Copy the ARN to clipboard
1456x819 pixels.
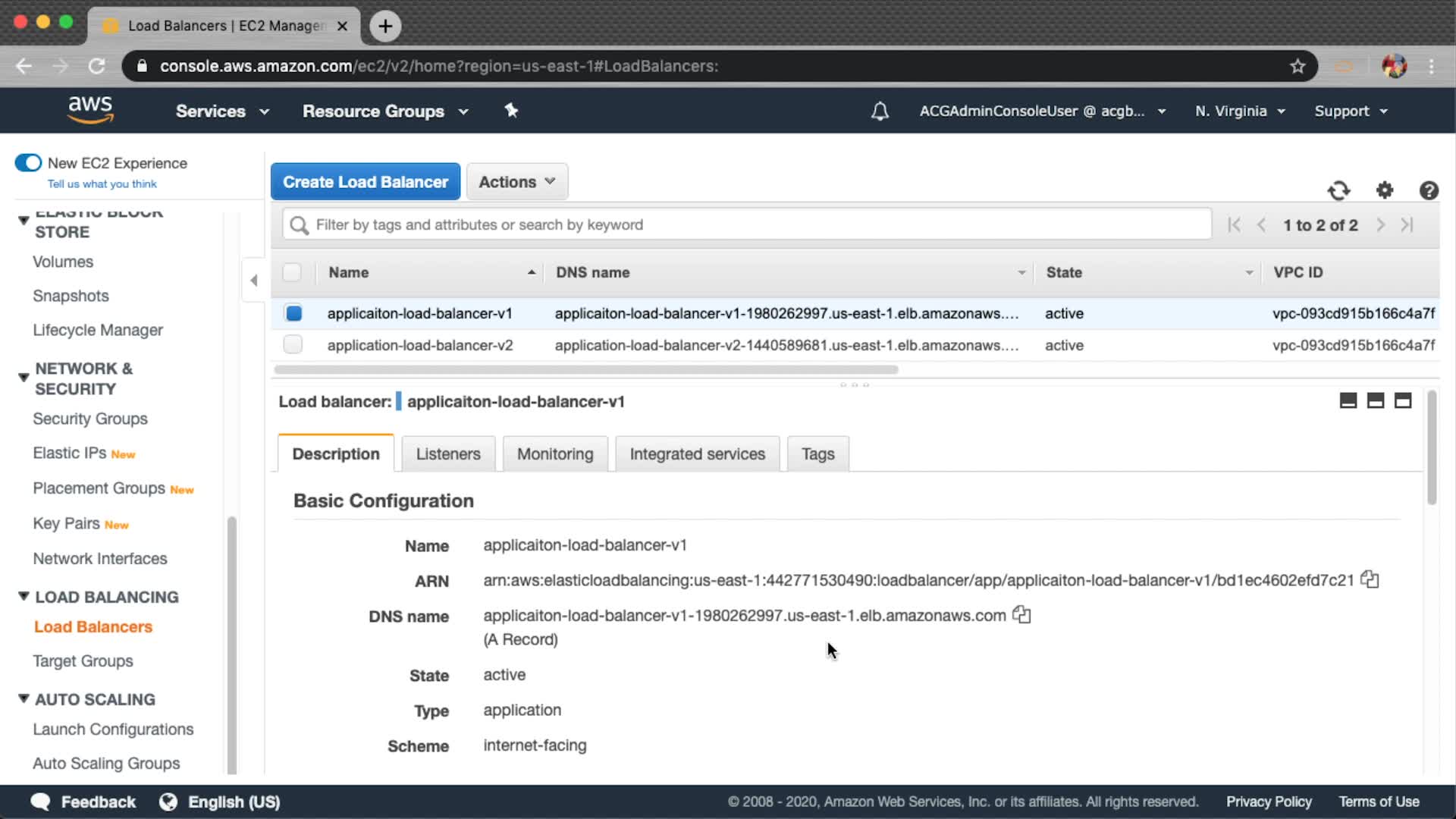[1370, 580]
